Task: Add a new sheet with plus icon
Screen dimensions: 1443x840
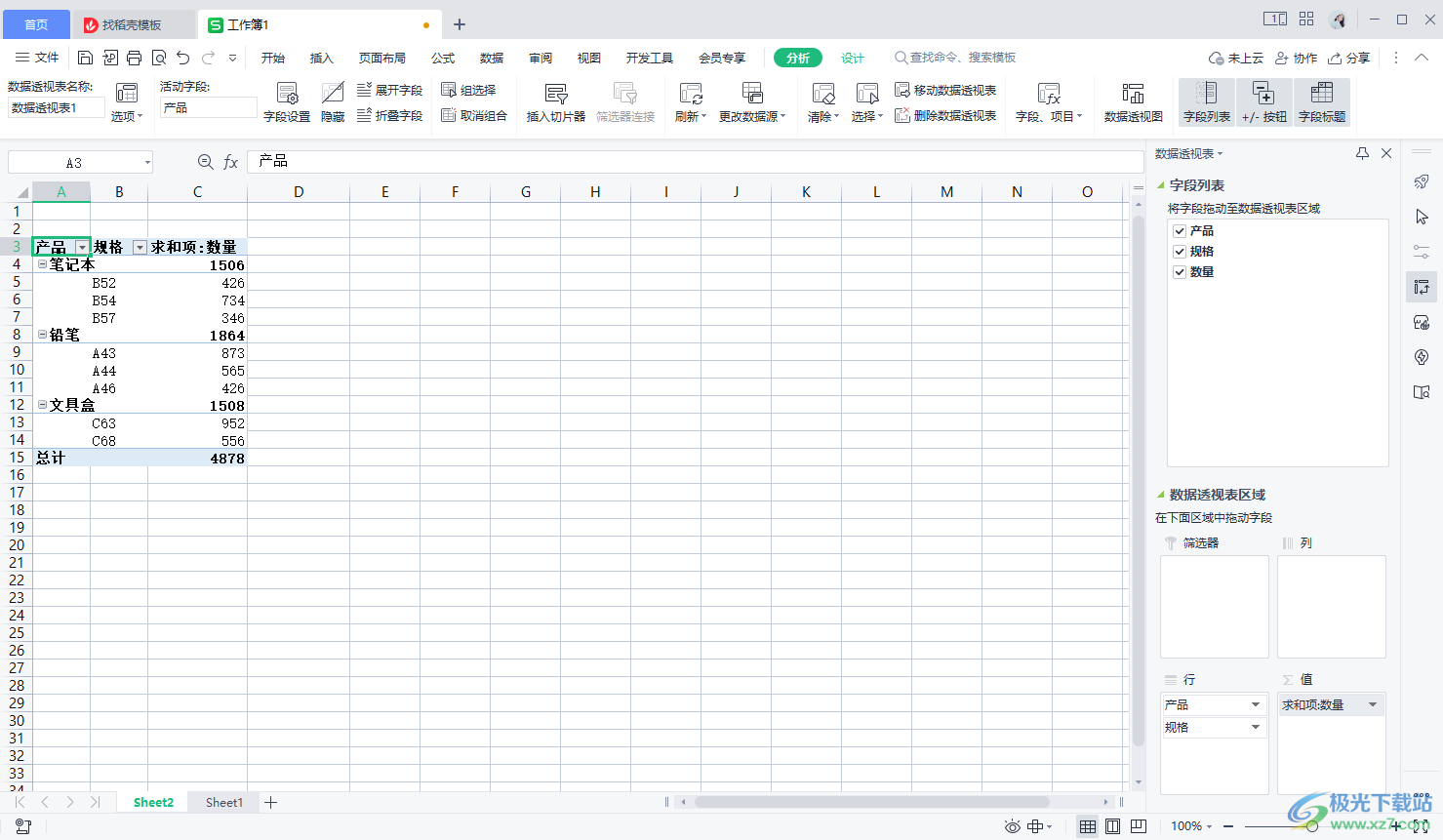Action: [271, 802]
